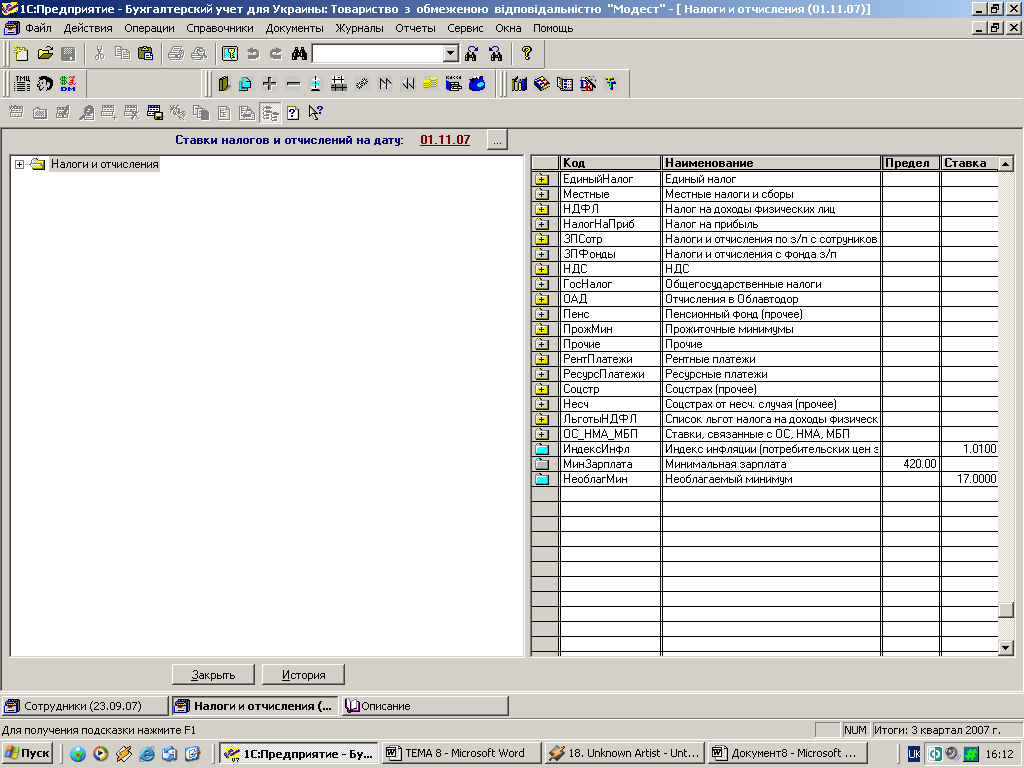
Task: Click the search input field in toolbar
Action: pyautogui.click(x=378, y=54)
